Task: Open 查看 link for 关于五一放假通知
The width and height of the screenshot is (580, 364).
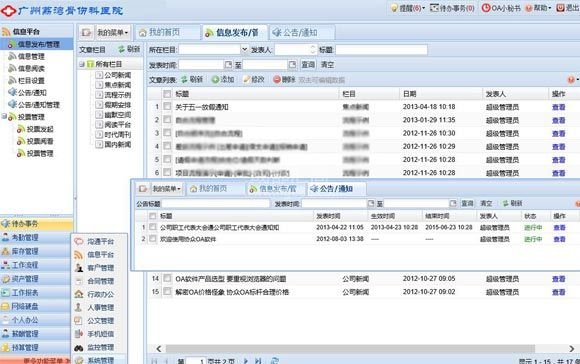Action: coord(558,107)
